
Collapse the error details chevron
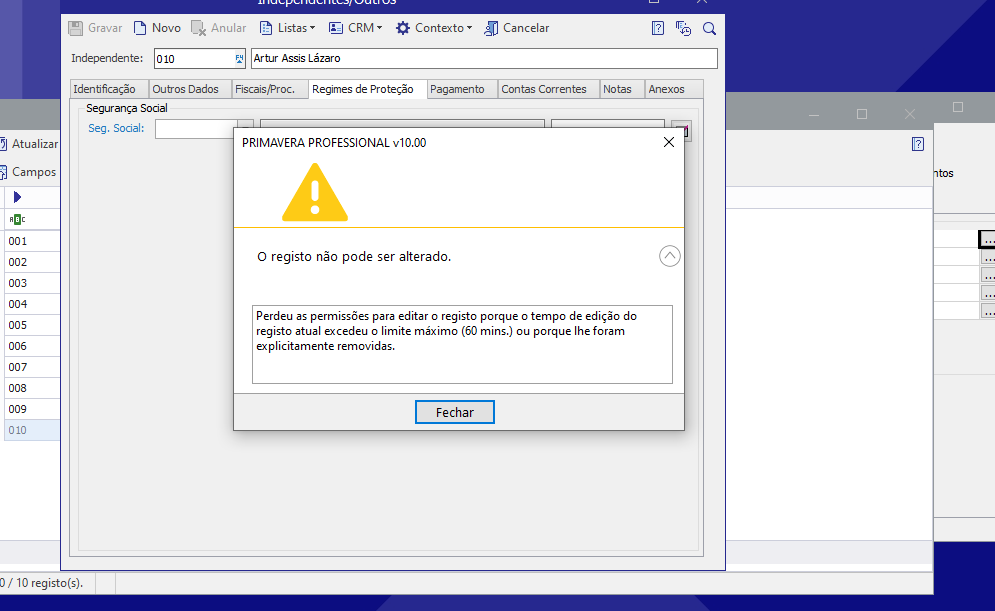click(669, 256)
